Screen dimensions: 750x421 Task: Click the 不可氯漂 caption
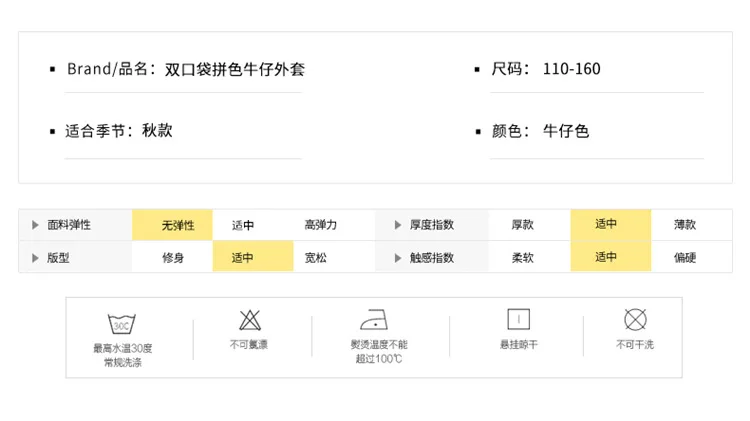[x=249, y=344]
